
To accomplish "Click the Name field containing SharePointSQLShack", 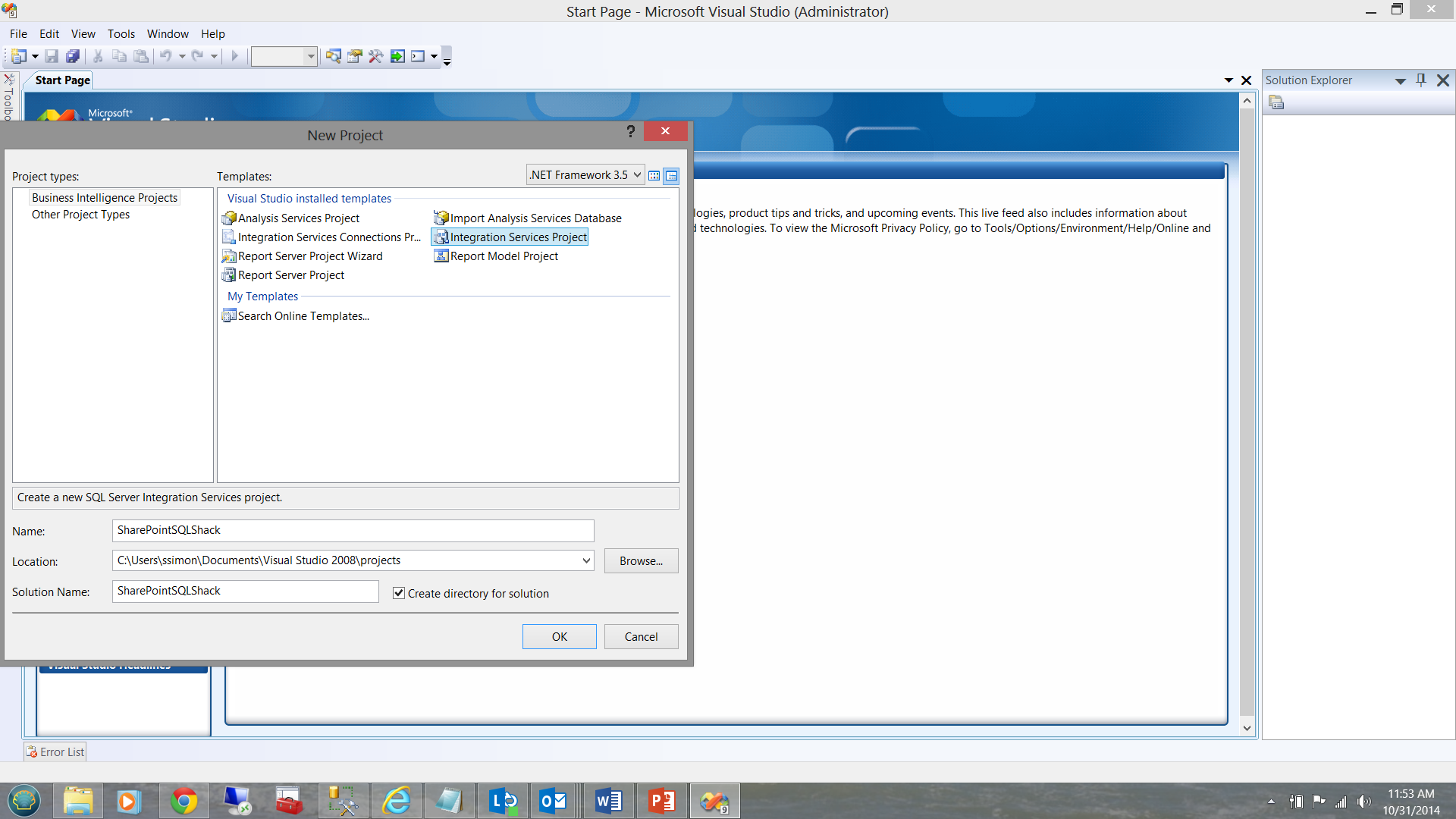I will point(353,530).
